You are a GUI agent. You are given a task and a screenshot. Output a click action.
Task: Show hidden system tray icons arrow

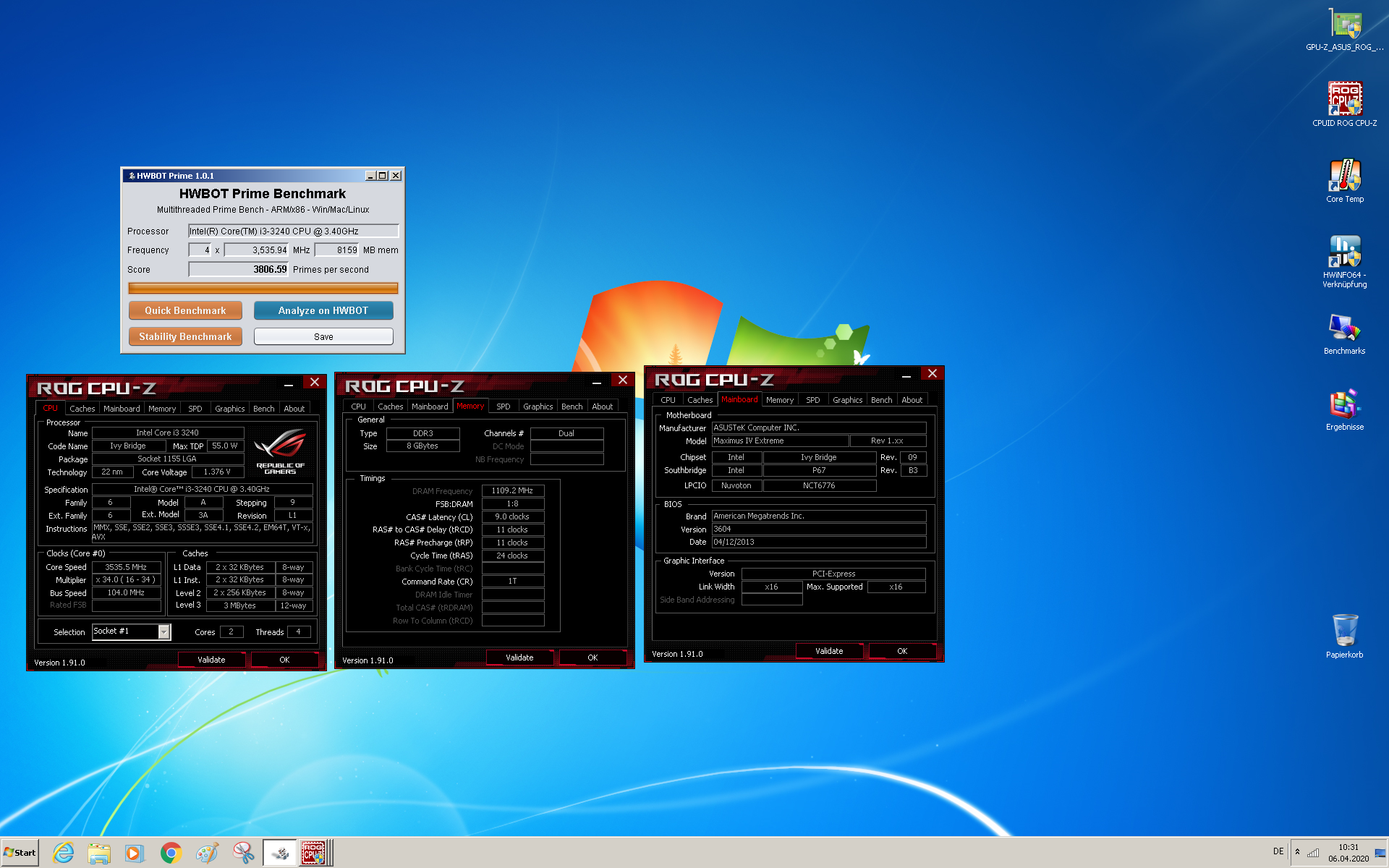(x=1297, y=852)
